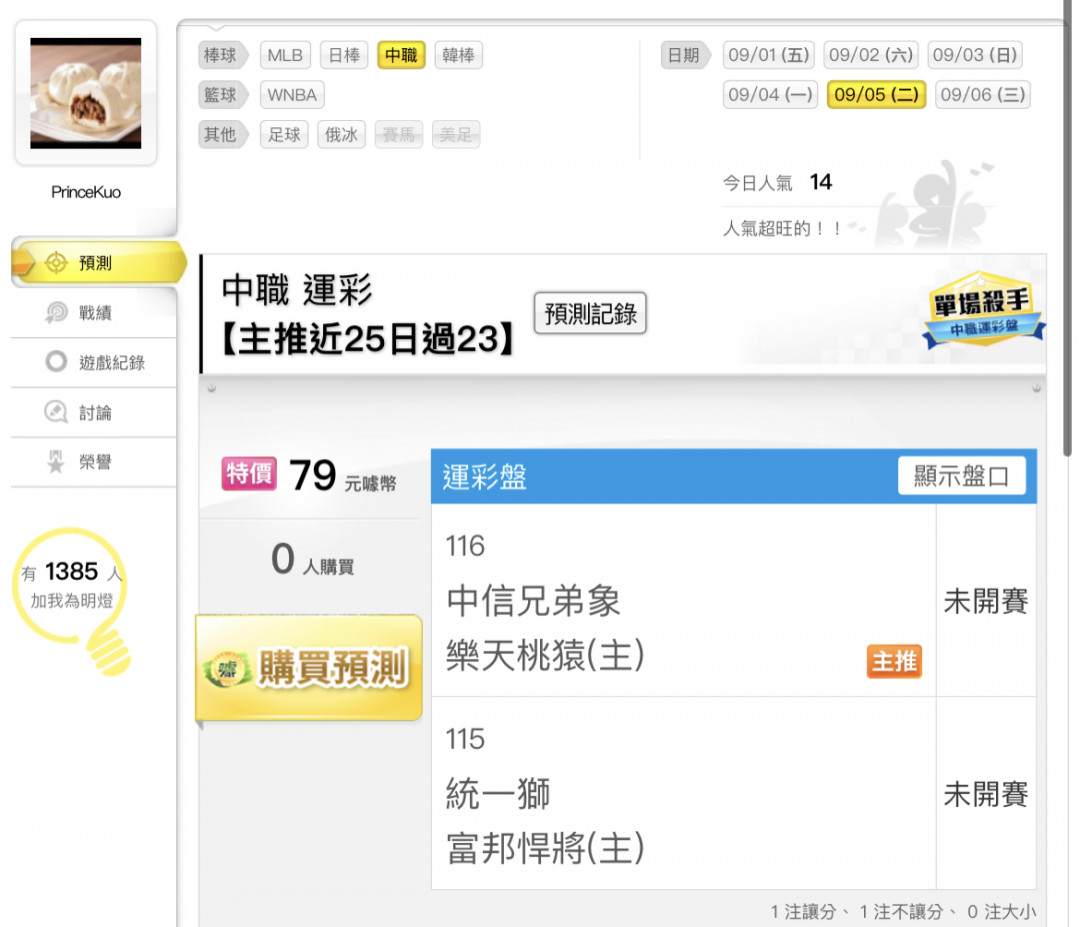
Task: Pick date 09/06 (三)
Action: (x=983, y=94)
